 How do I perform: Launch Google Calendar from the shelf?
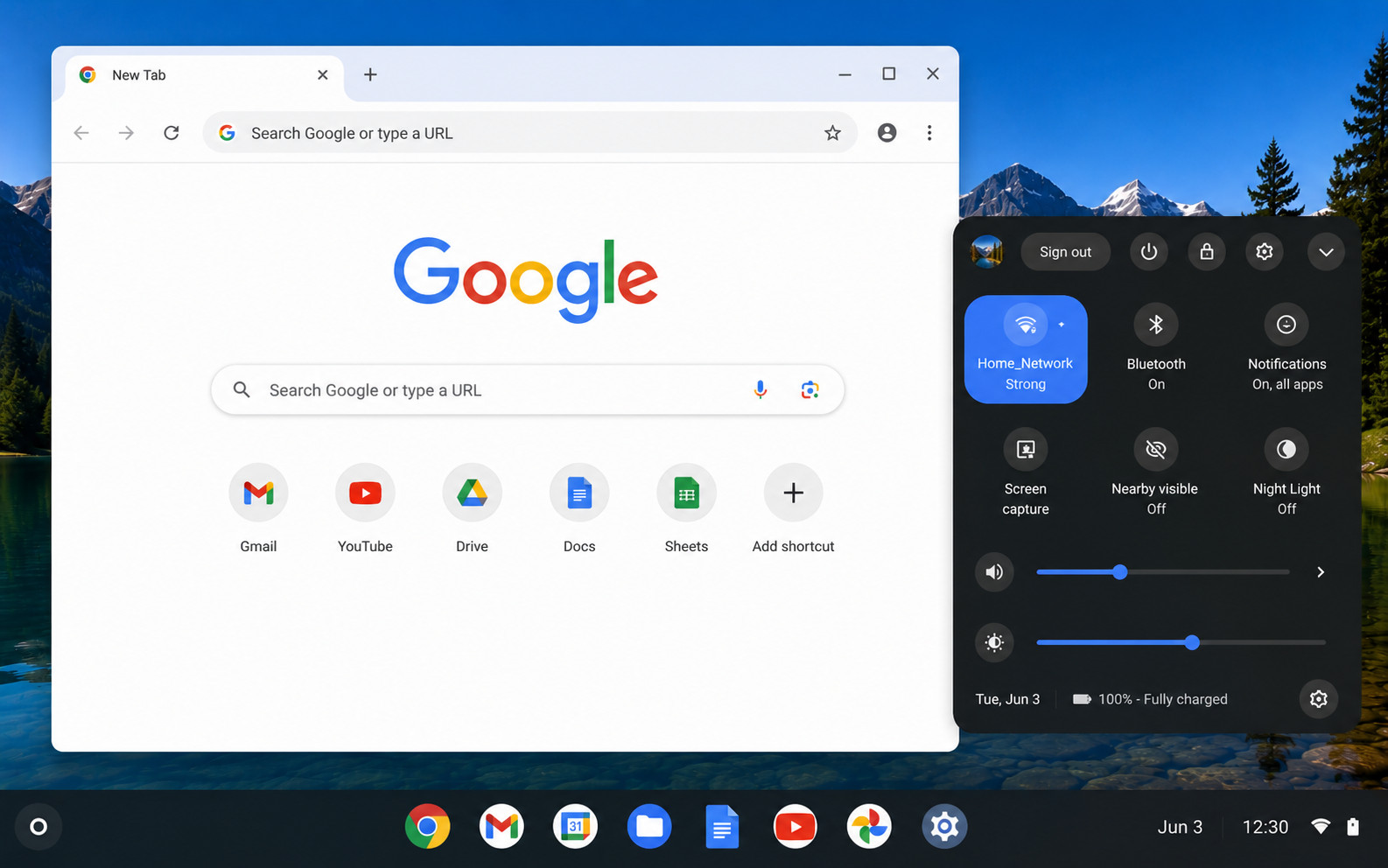click(x=575, y=827)
